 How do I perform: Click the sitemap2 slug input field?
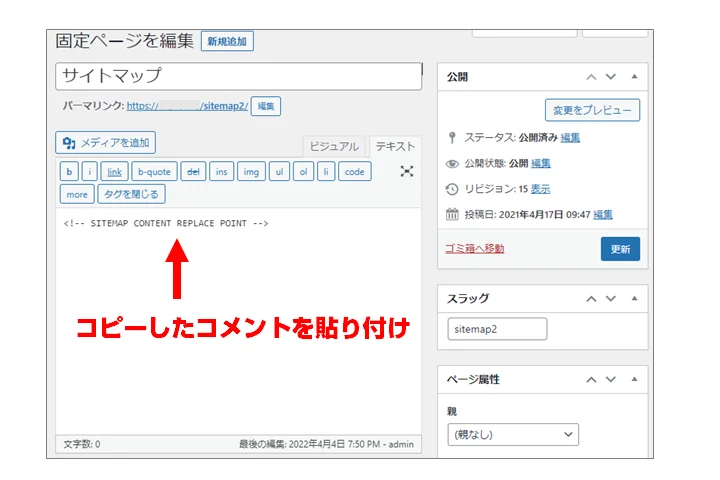497,329
